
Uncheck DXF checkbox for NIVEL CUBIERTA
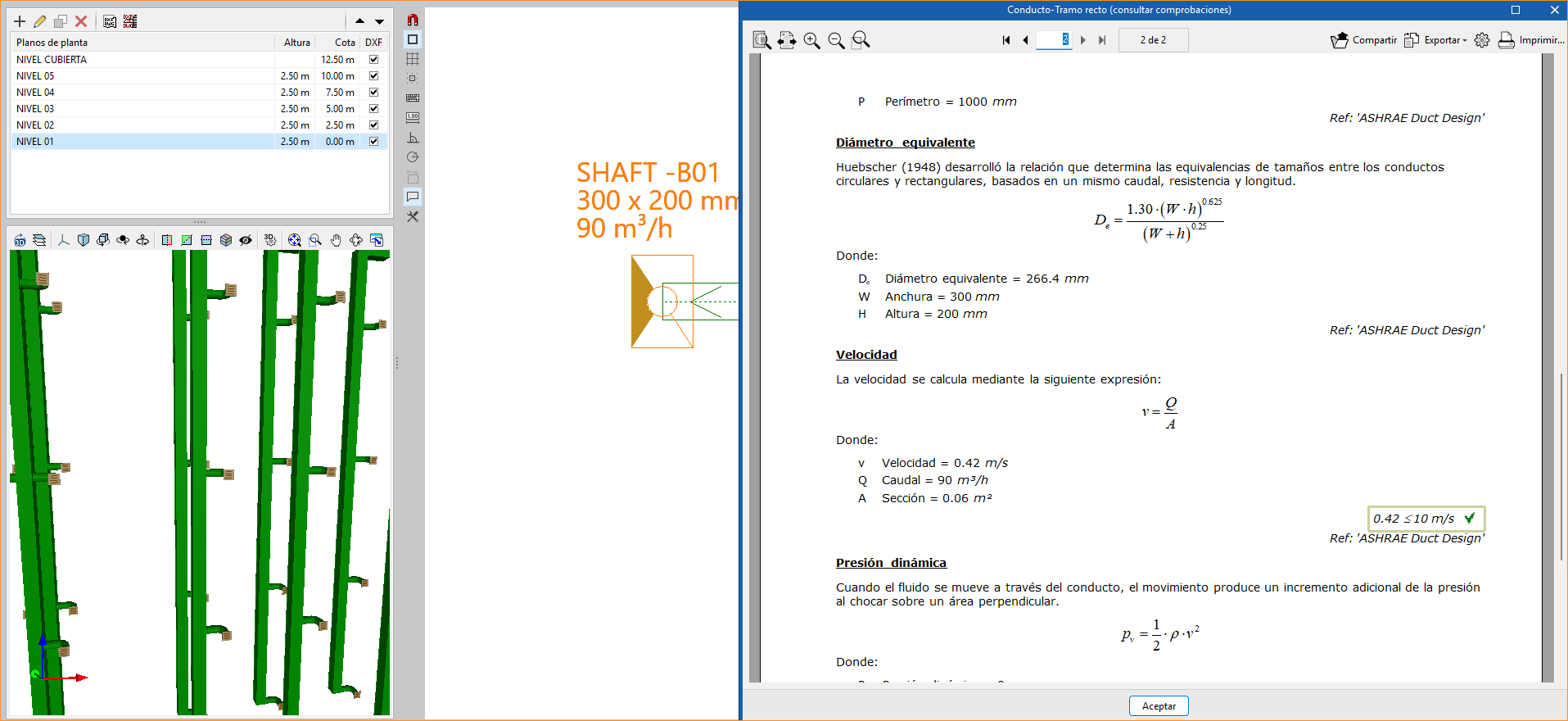point(373,60)
